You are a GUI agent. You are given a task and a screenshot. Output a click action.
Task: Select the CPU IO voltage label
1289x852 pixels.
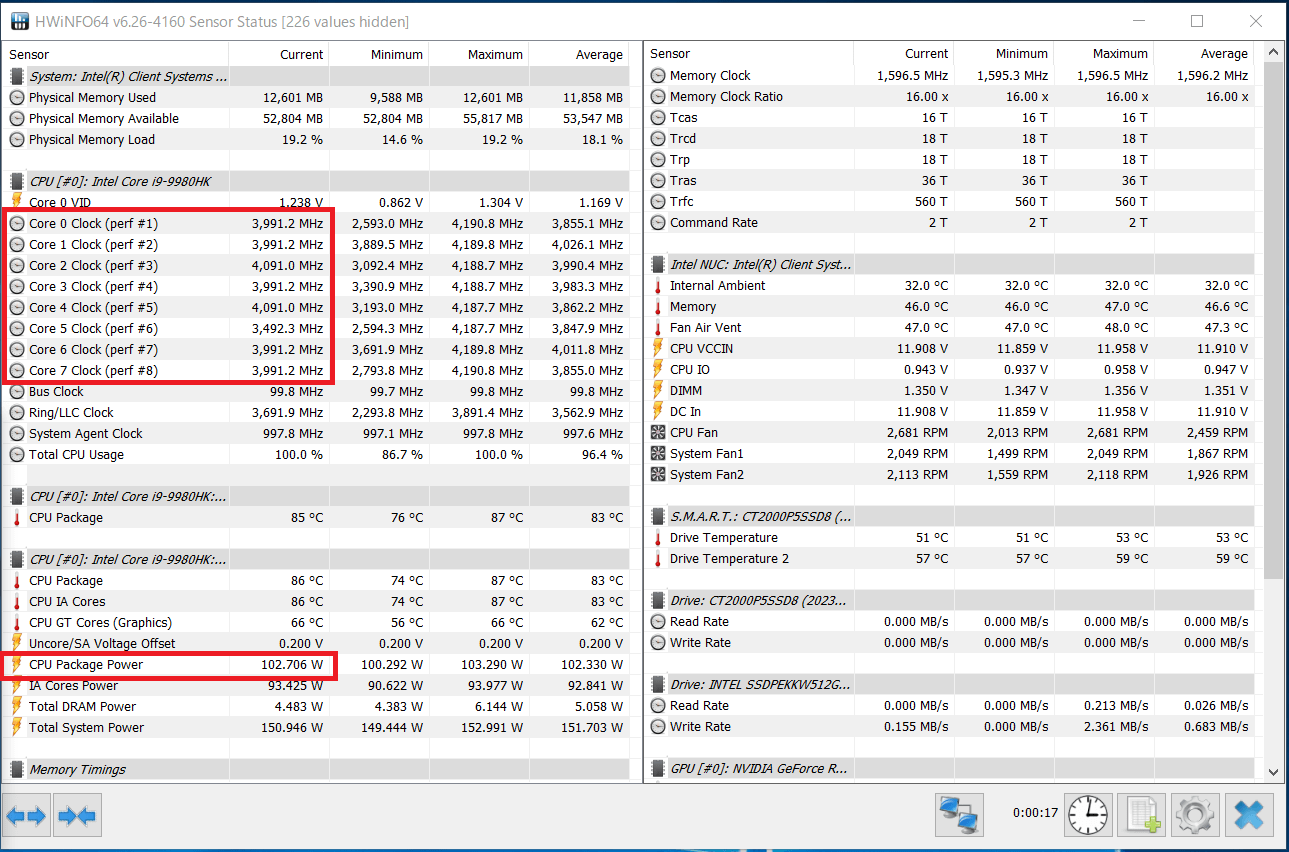tap(690, 370)
